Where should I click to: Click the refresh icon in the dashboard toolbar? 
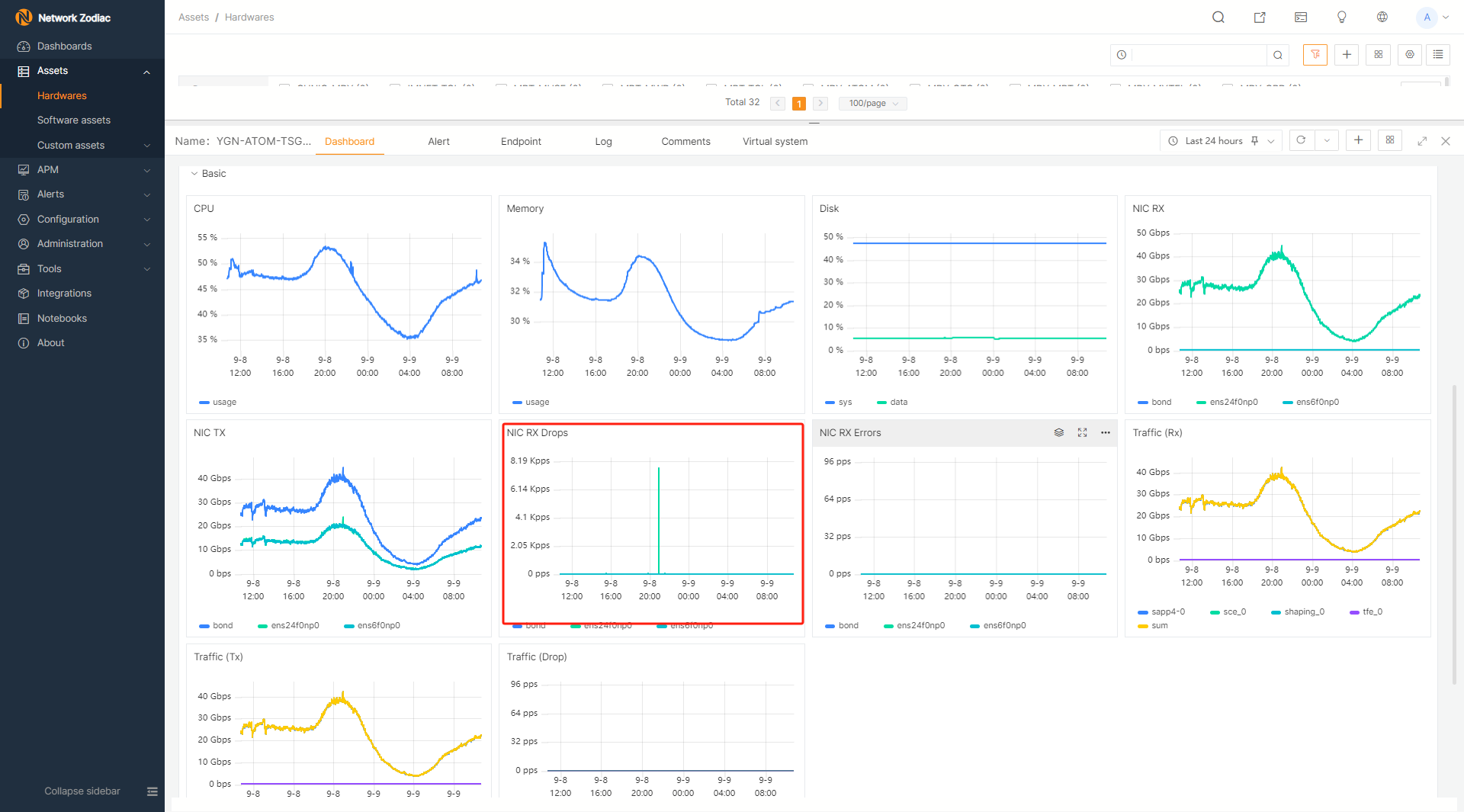point(1302,140)
